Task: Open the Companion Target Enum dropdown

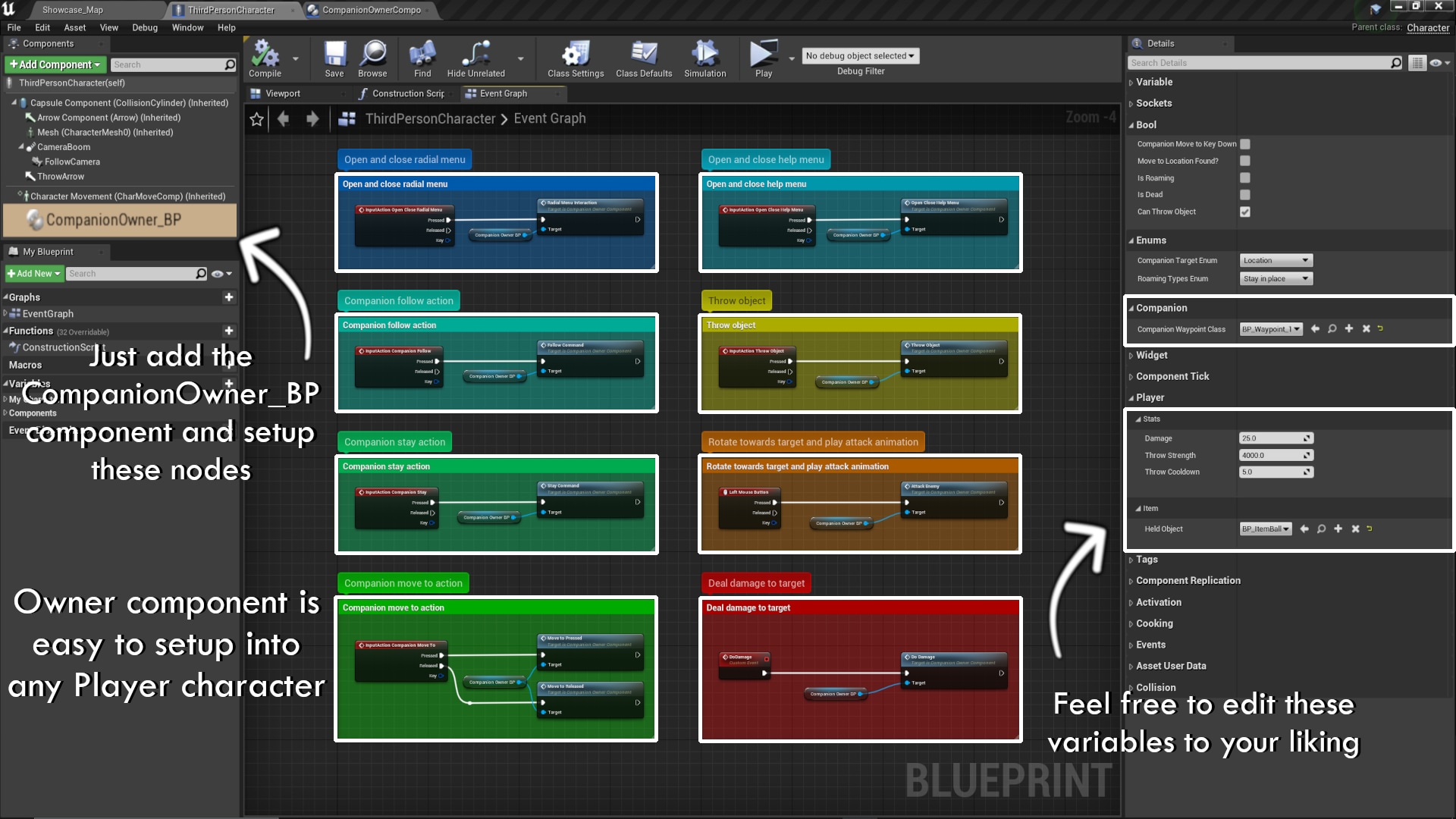Action: [1275, 260]
